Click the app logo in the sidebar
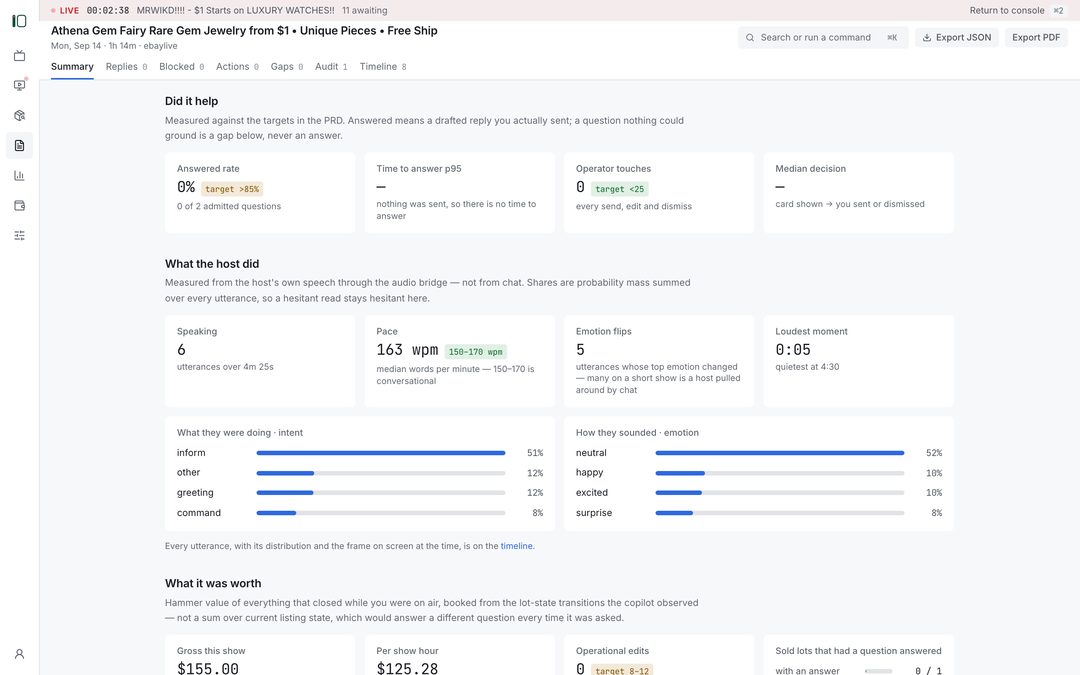The width and height of the screenshot is (1080, 675). pos(19,21)
